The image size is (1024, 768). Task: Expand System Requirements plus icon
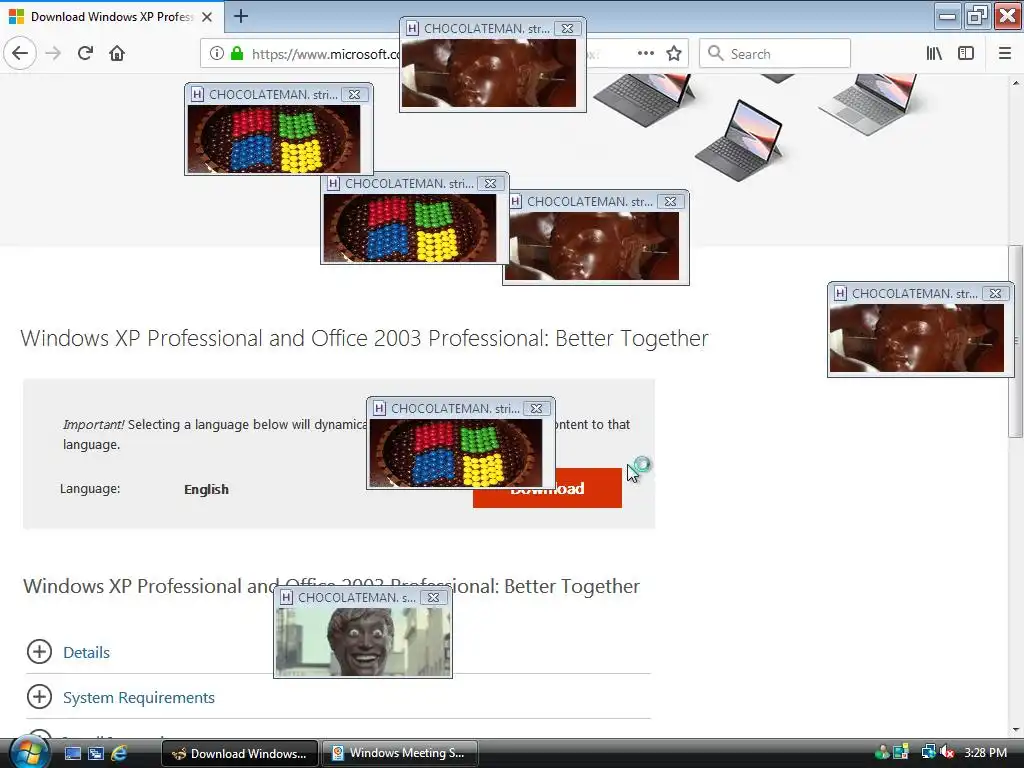[39, 697]
